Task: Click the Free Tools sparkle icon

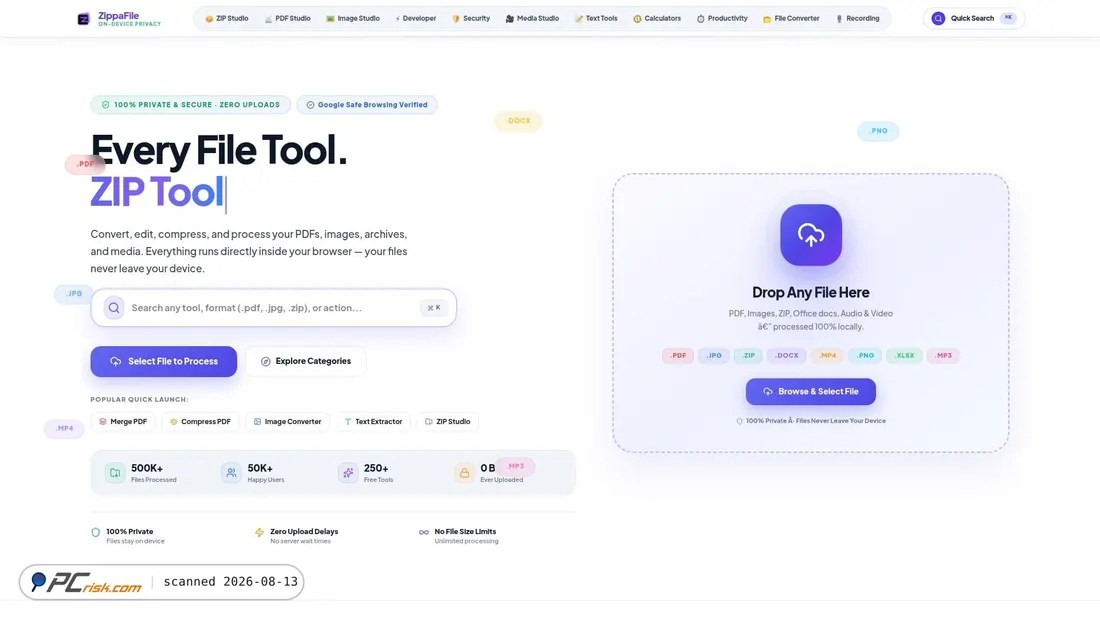Action: click(x=347, y=473)
